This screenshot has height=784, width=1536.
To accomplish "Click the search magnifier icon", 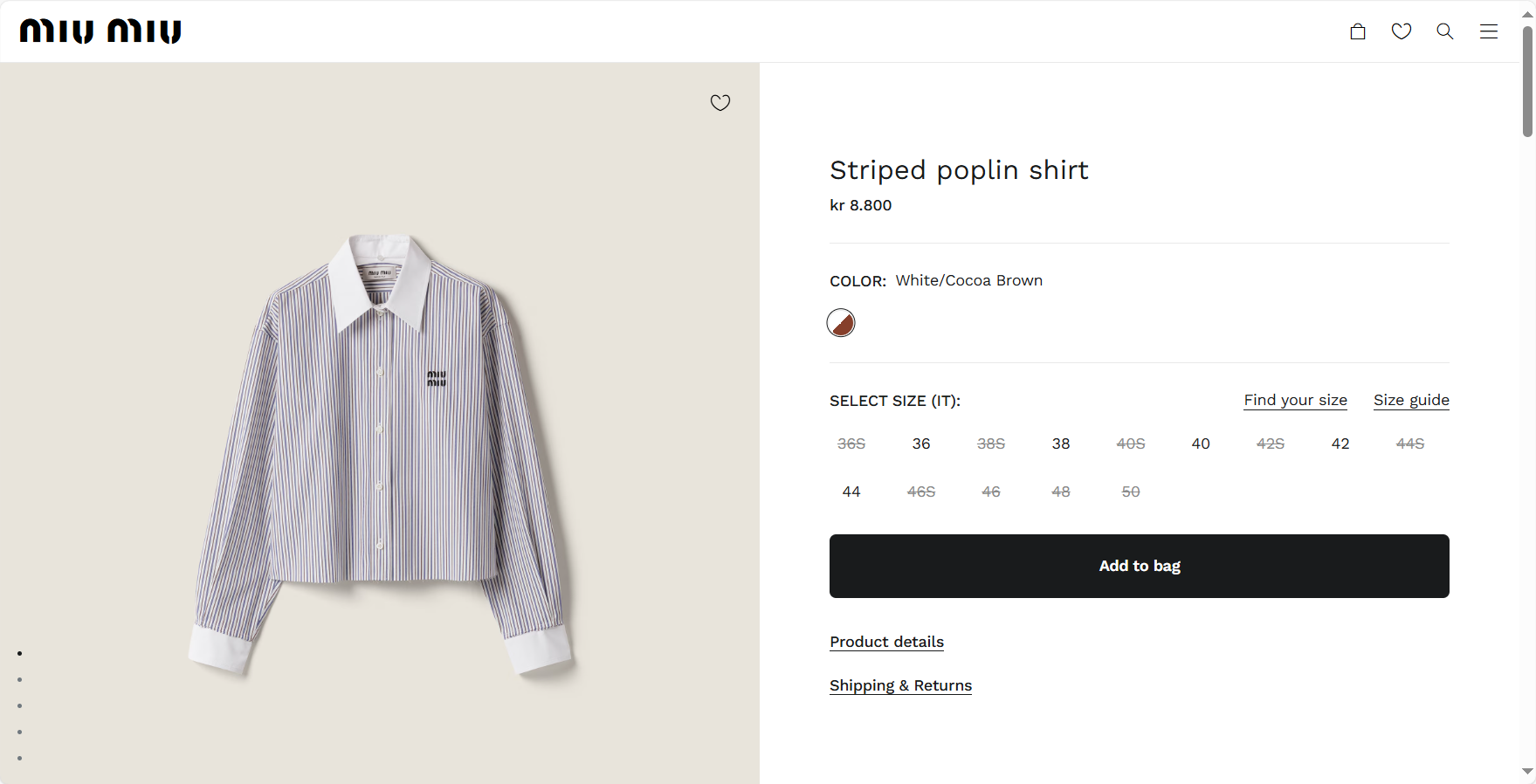I will 1445,31.
